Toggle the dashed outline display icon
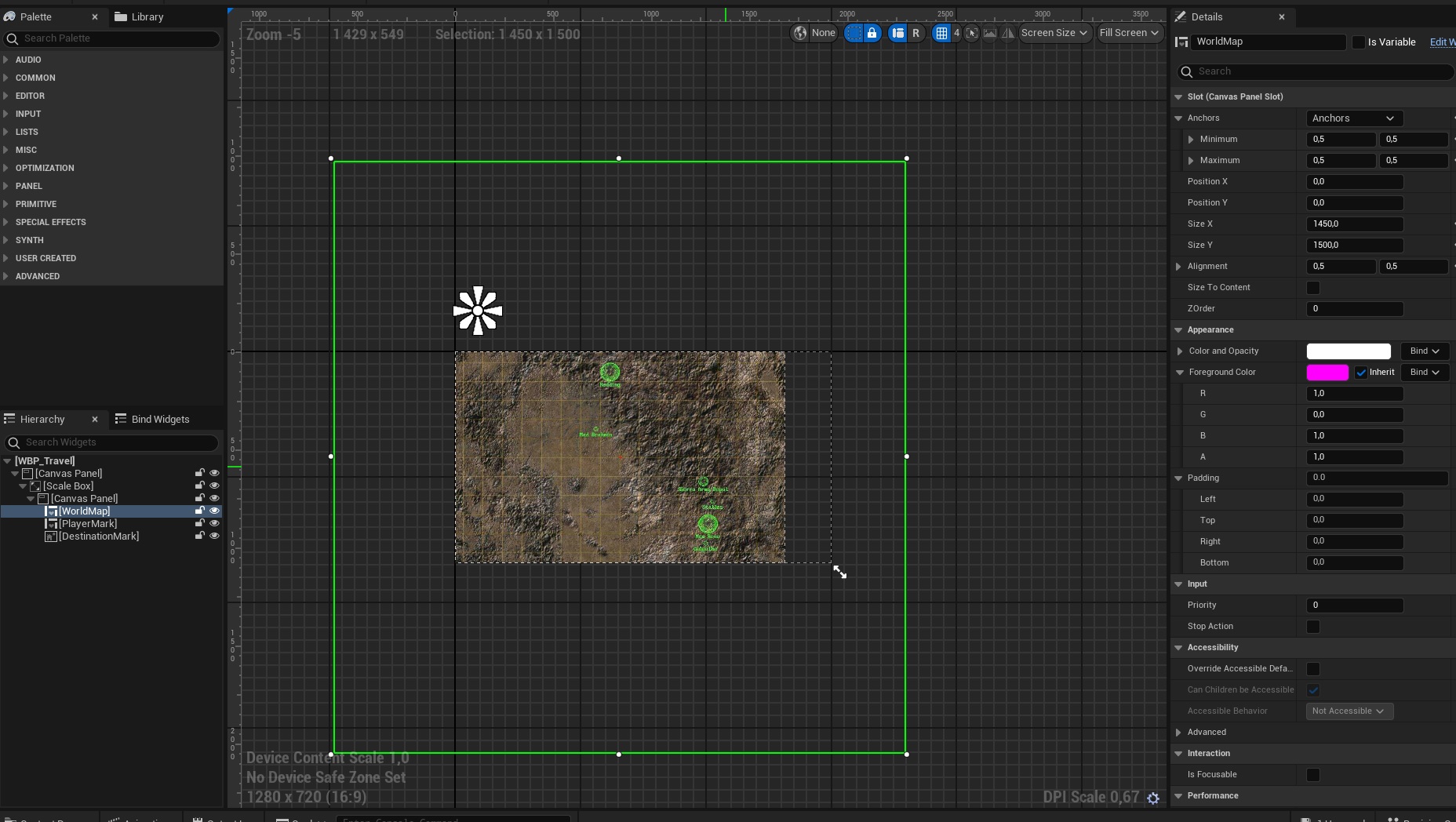Screen dimensions: 1456x822 (854, 33)
